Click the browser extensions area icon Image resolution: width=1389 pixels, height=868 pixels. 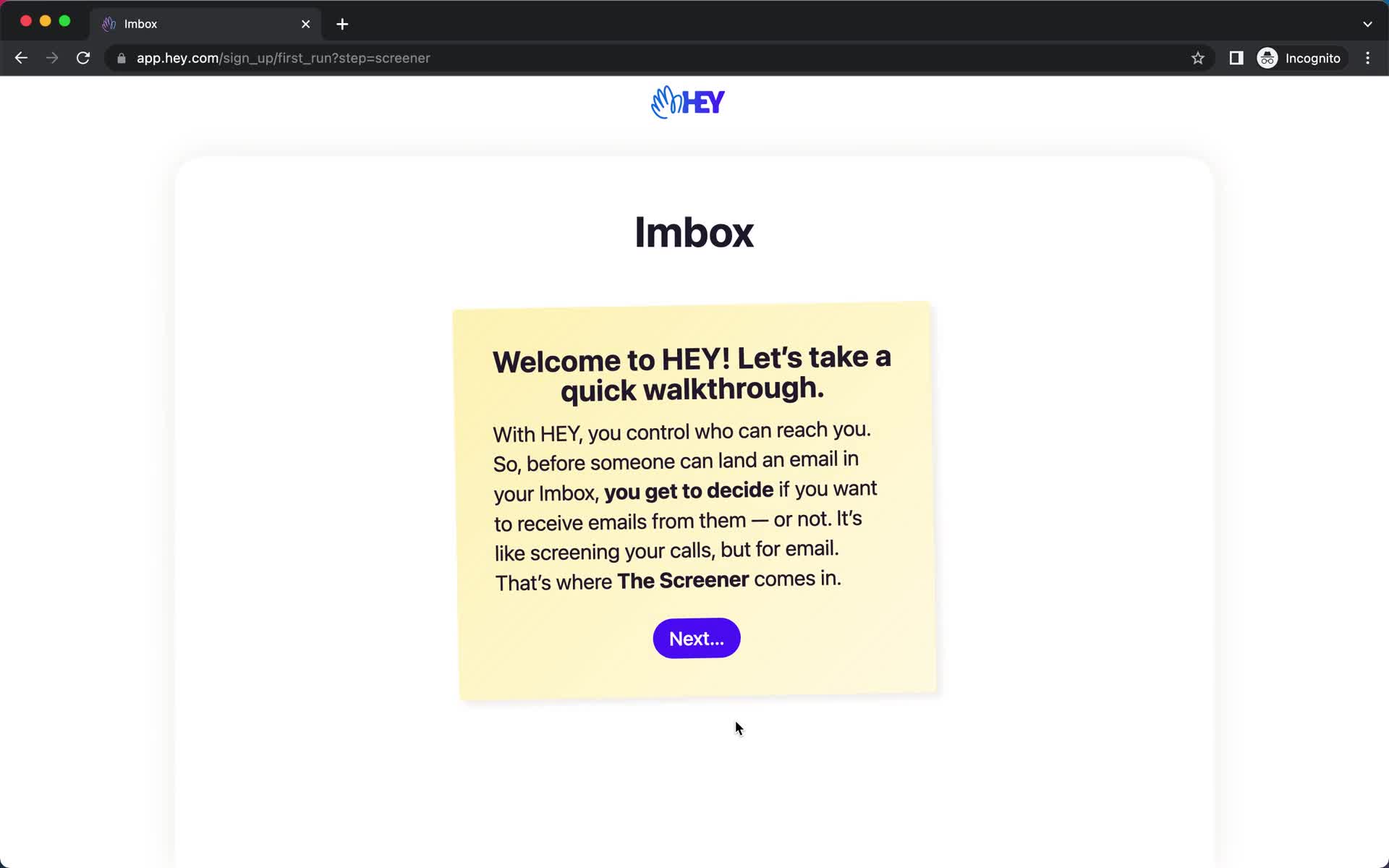point(1236,58)
